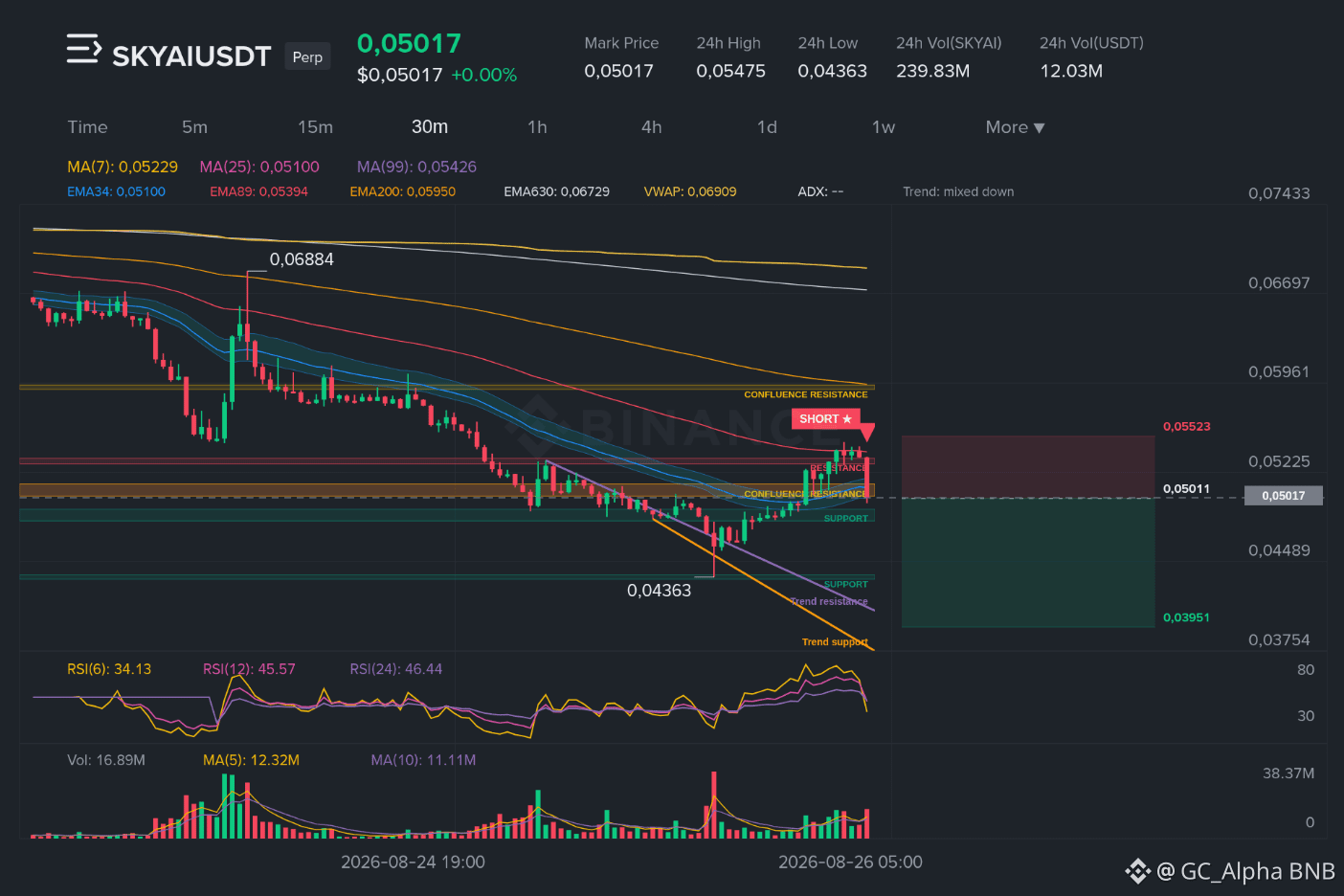The width and height of the screenshot is (1344, 896).
Task: Select the Perp contract badge
Action: 307,56
